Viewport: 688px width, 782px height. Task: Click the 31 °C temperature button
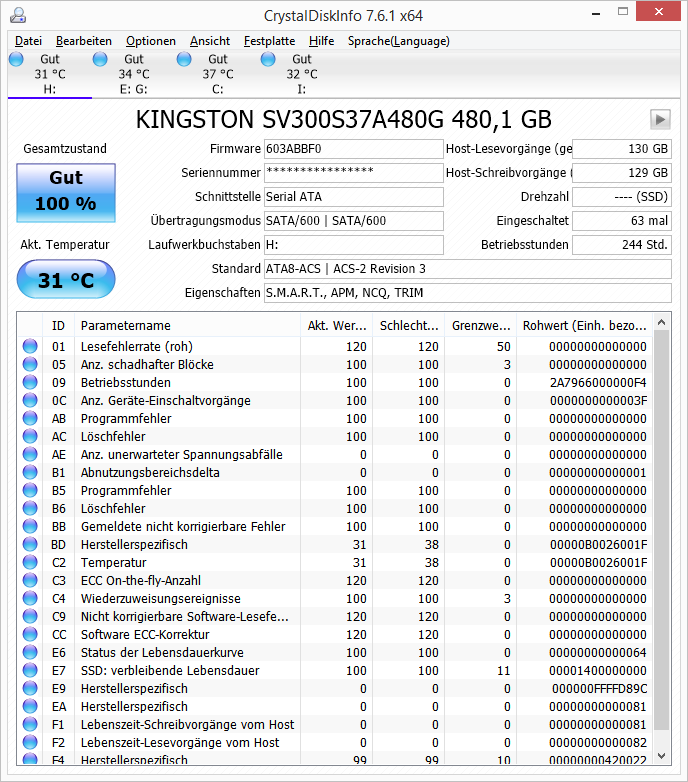(x=66, y=279)
